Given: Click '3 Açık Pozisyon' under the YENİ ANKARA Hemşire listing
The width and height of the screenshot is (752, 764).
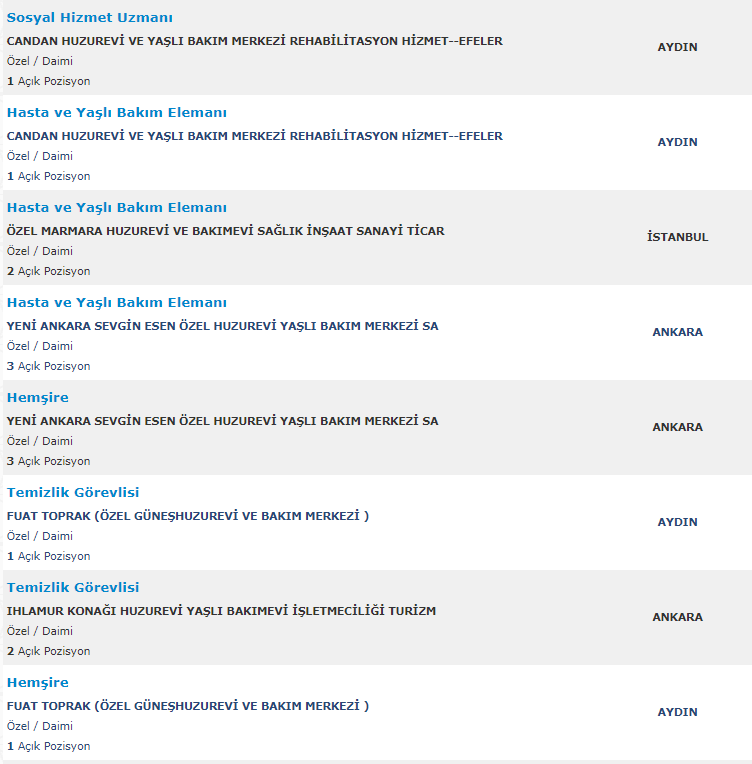Looking at the screenshot, I should (48, 461).
